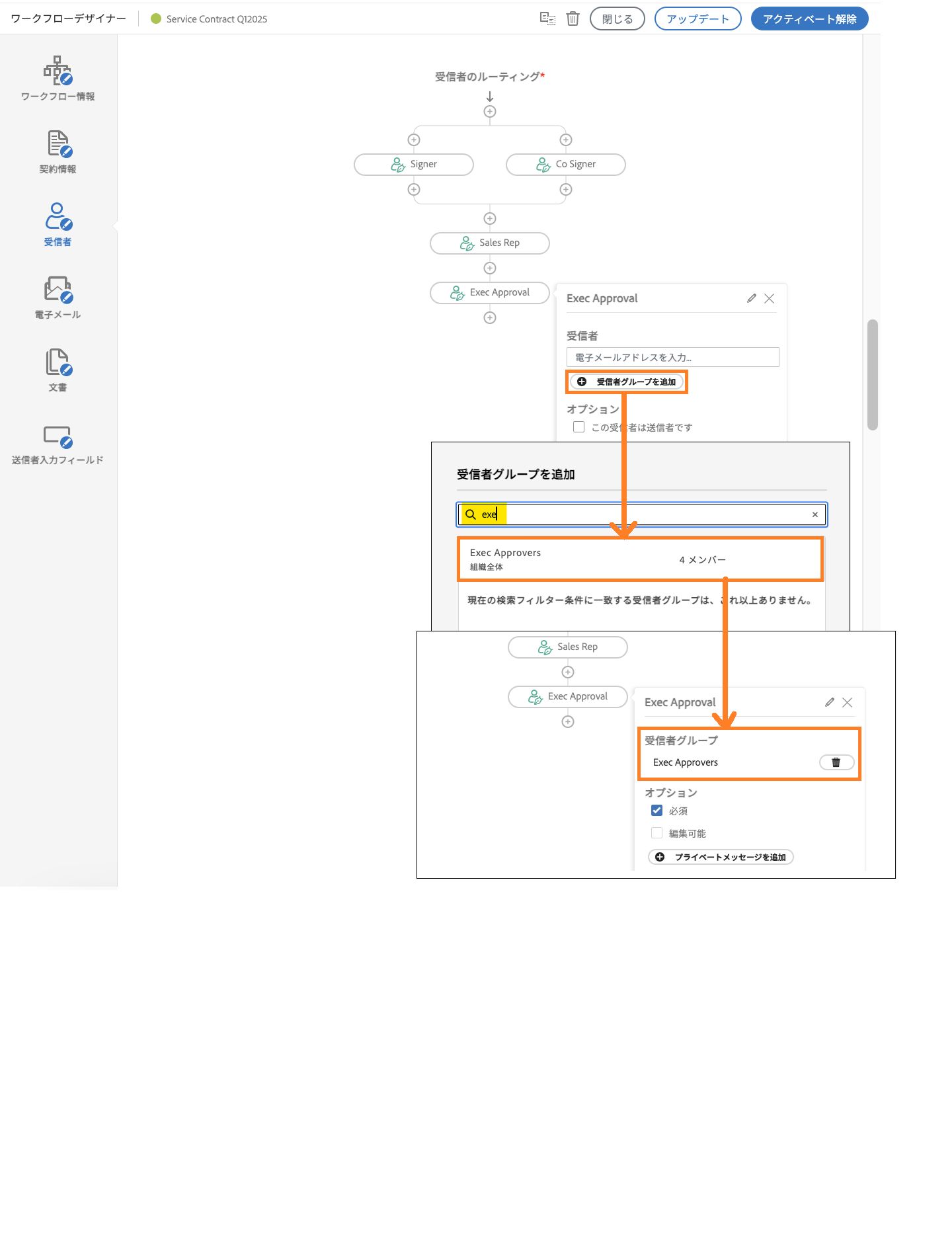
Task: Select the Signer recipient node
Action: [x=414, y=165]
